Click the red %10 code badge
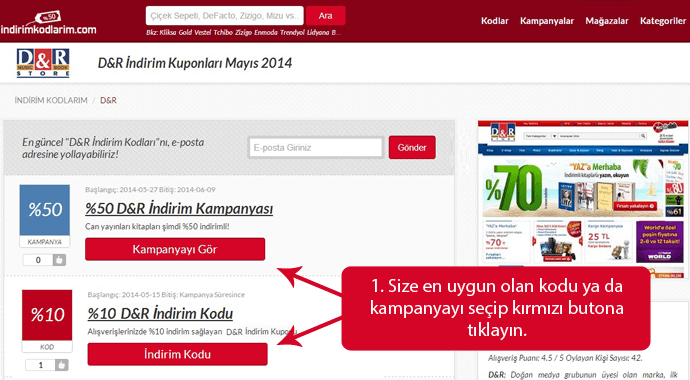The height and width of the screenshot is (380, 690). coord(47,315)
